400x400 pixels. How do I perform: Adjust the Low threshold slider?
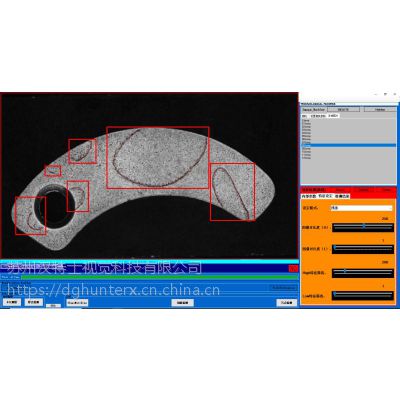(x=363, y=295)
